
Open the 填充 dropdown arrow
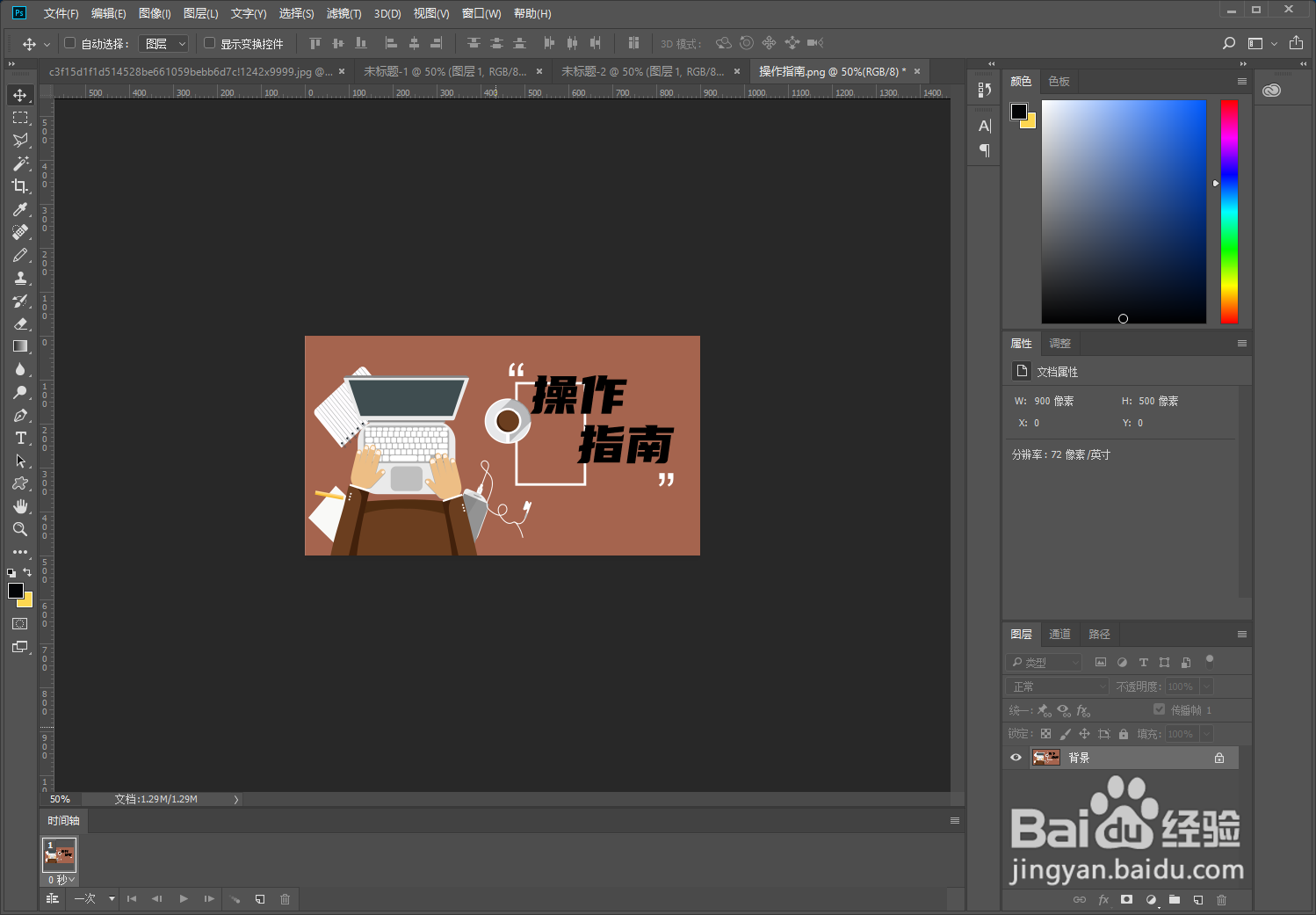click(x=1206, y=734)
